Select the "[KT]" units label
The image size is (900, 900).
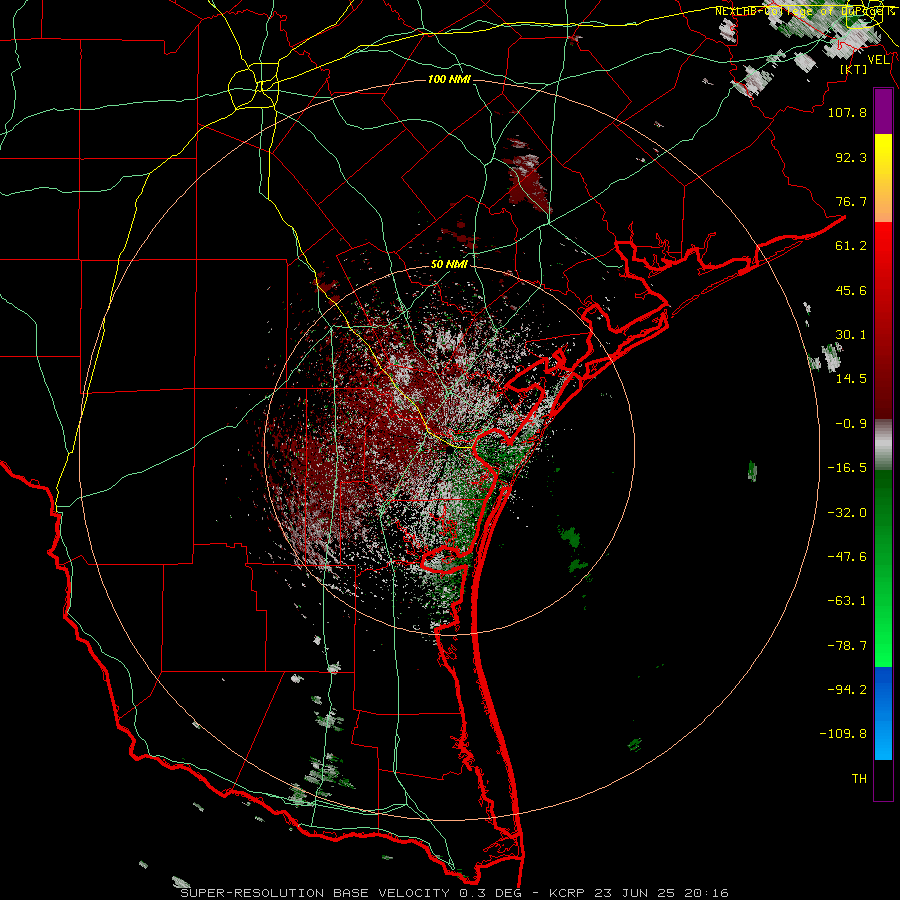pos(854,69)
